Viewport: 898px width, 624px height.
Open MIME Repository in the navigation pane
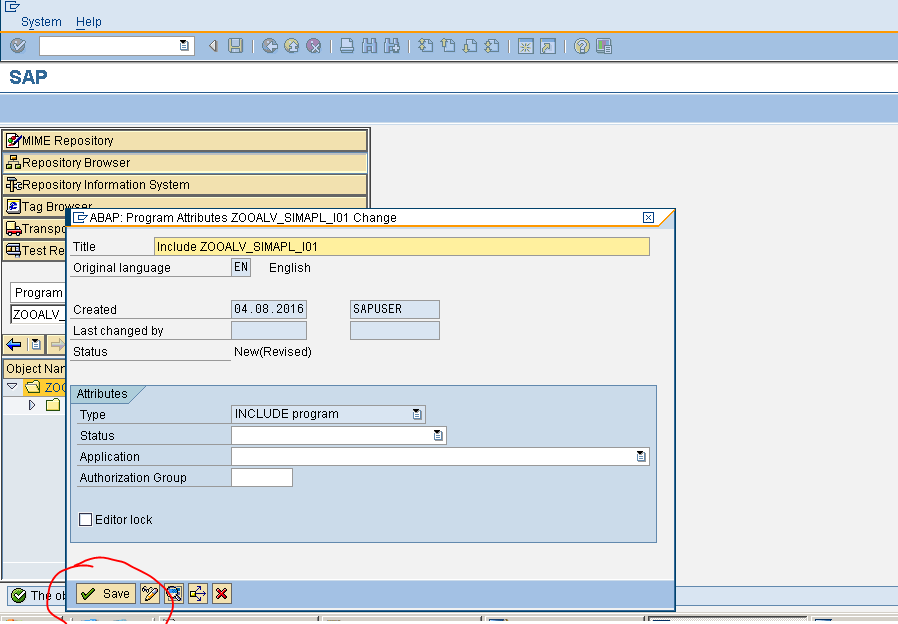[x=185, y=140]
